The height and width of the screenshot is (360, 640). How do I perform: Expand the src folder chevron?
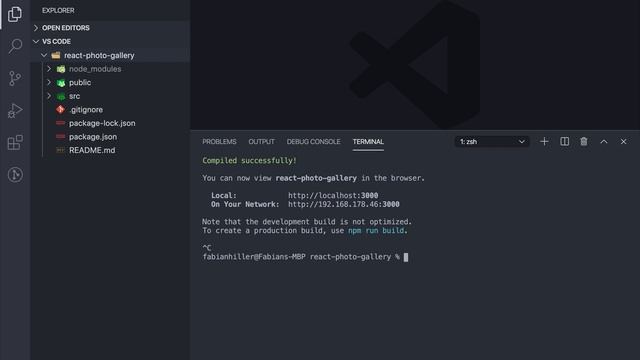(x=49, y=96)
